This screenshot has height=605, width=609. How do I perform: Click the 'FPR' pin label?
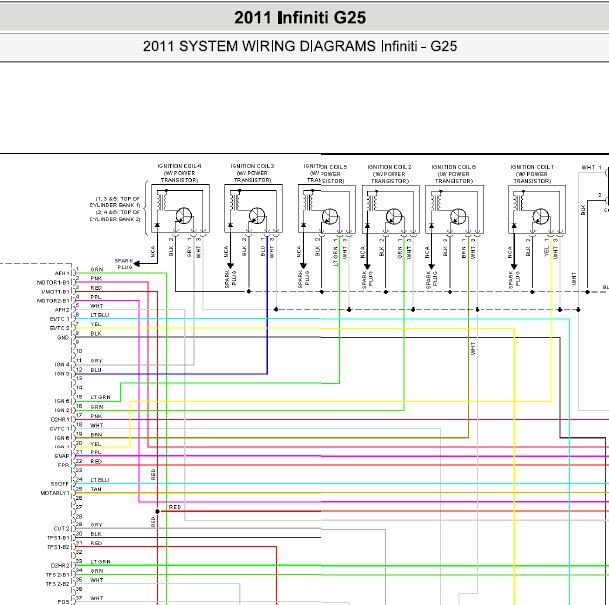(x=63, y=465)
